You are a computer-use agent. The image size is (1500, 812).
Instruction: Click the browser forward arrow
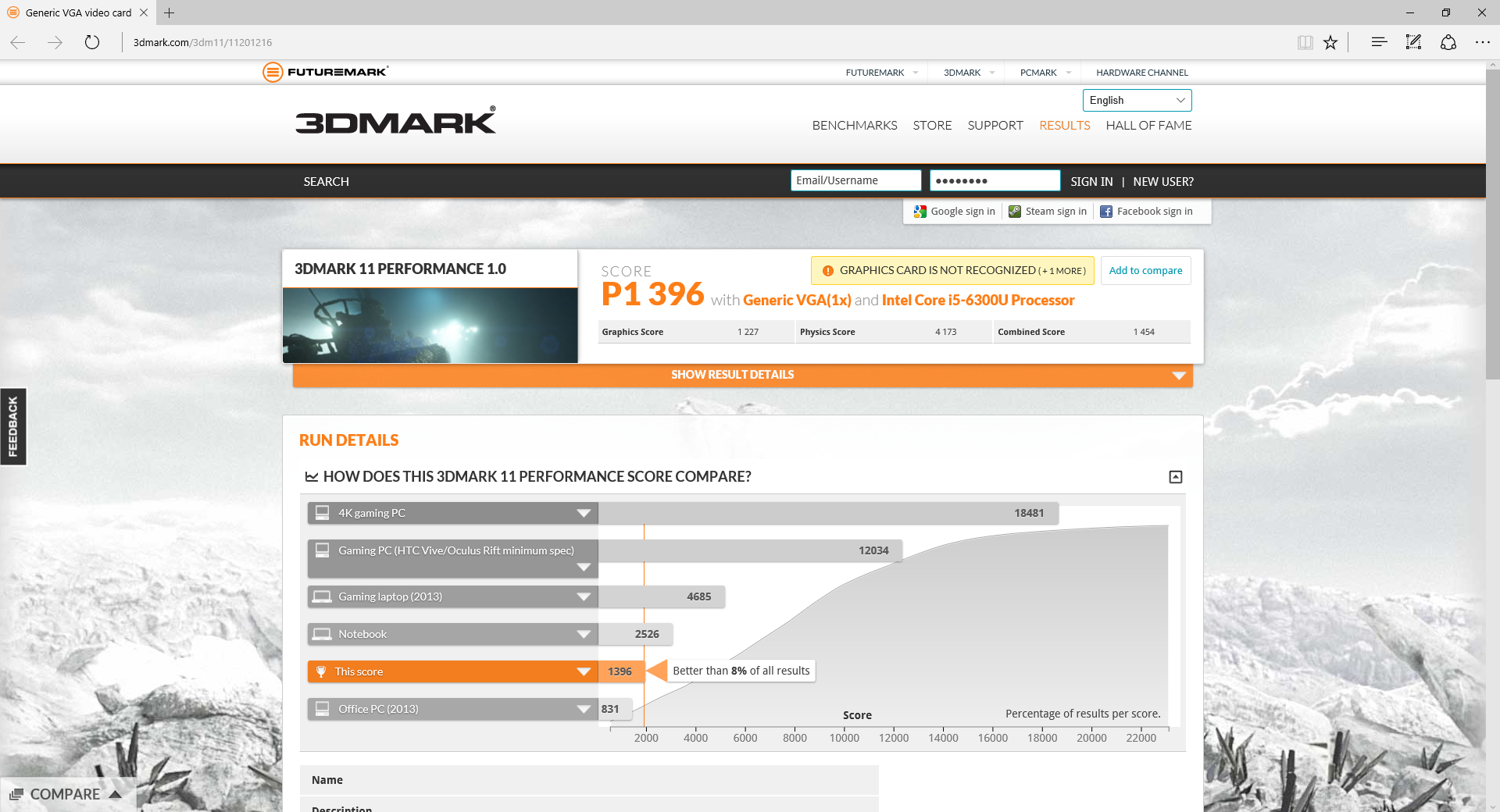coord(55,42)
